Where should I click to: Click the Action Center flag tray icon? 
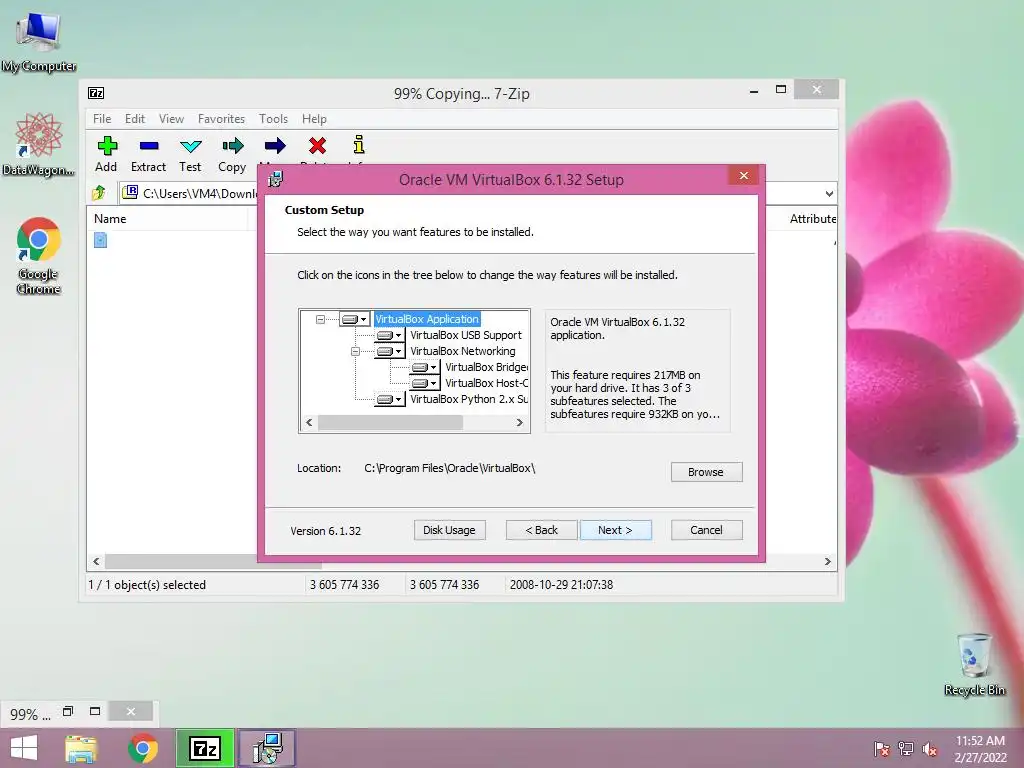(881, 749)
